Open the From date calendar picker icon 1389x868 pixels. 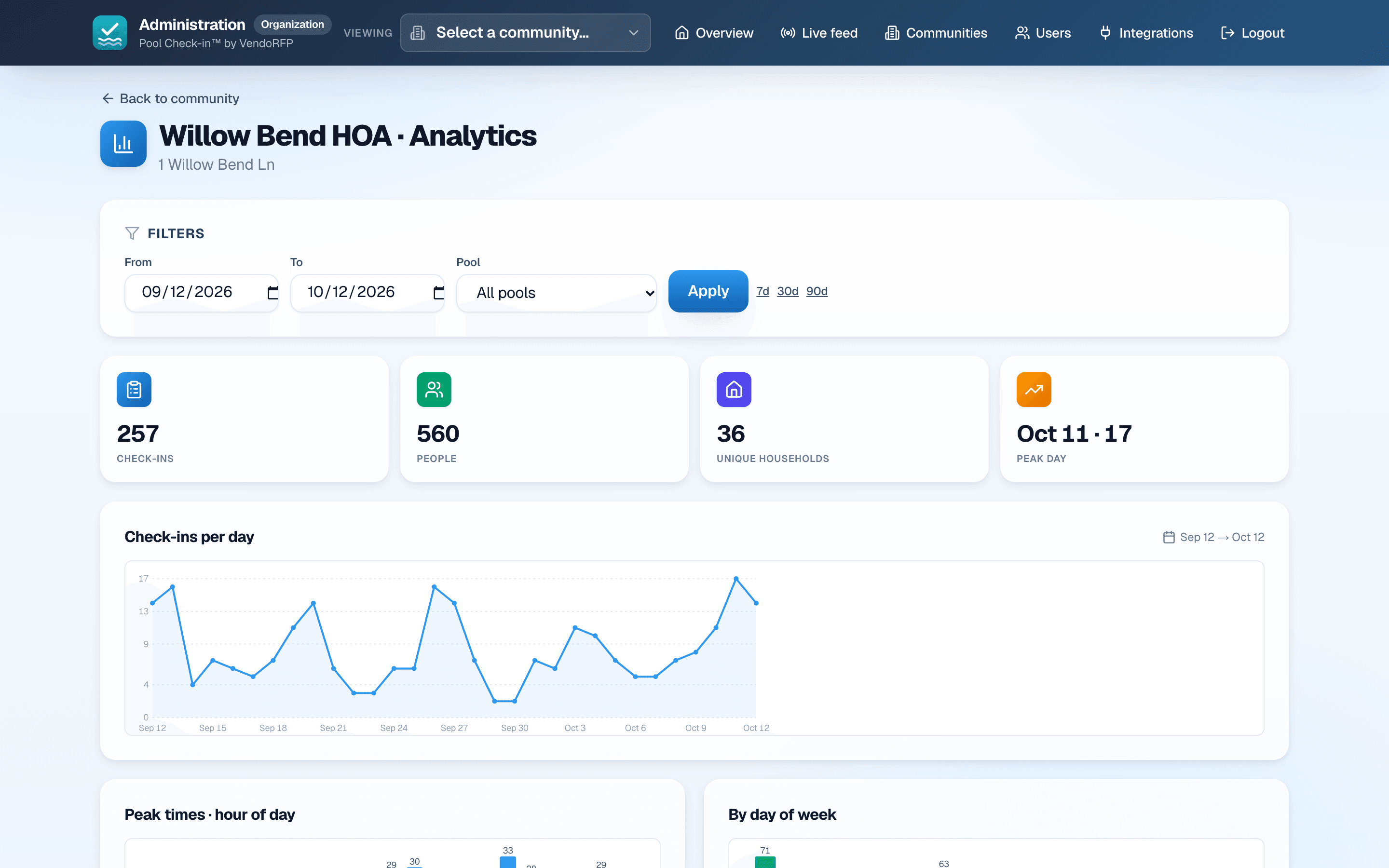click(x=272, y=293)
